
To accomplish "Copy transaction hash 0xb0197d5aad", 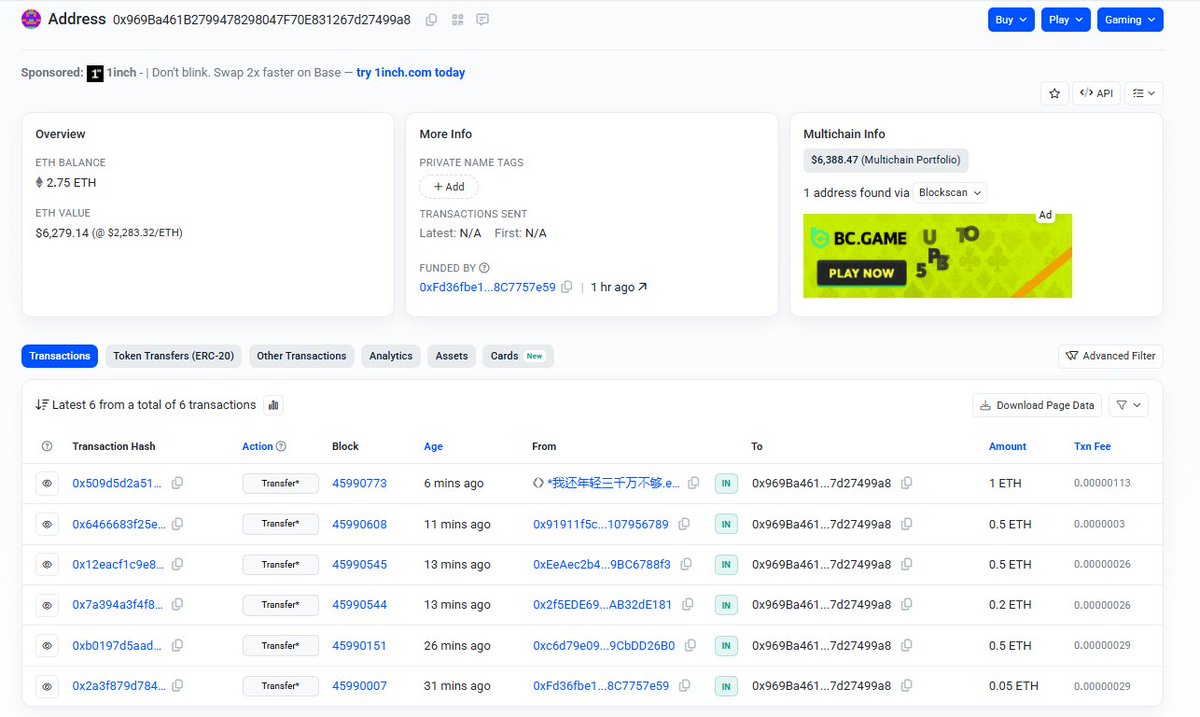I will 177,645.
